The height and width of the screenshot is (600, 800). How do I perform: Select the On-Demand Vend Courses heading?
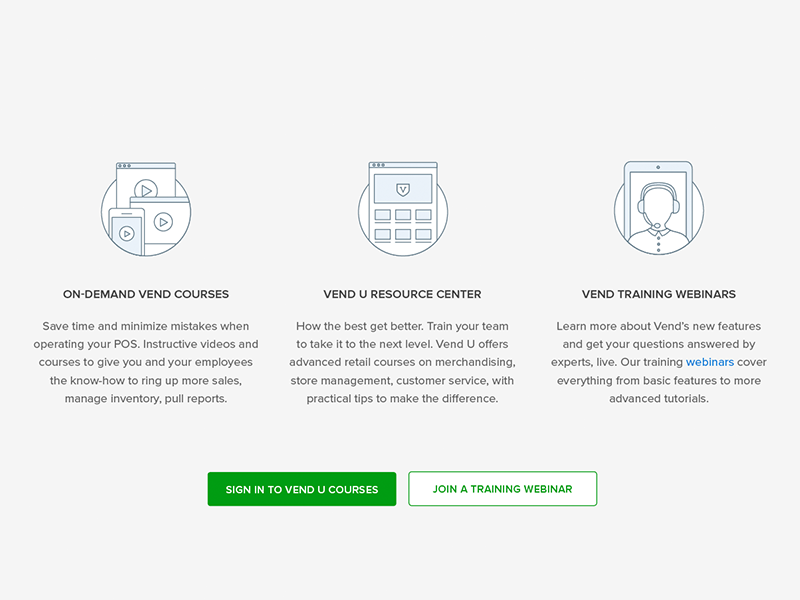coord(146,294)
